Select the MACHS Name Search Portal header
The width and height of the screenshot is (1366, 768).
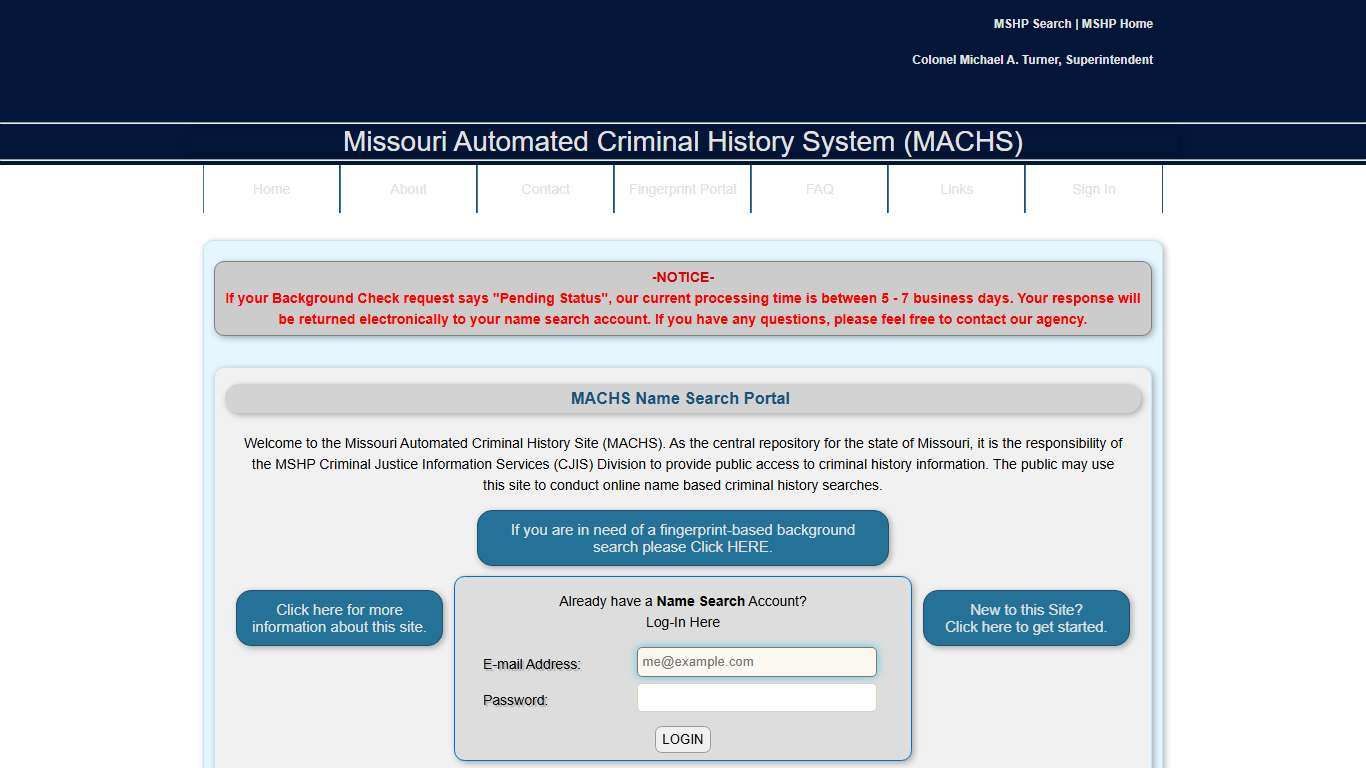pos(681,398)
